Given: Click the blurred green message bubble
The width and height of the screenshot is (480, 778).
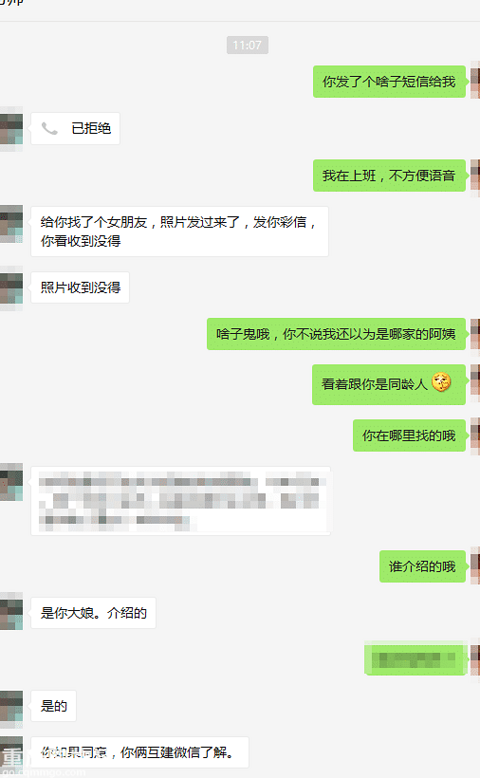Looking at the screenshot, I should (x=415, y=659).
